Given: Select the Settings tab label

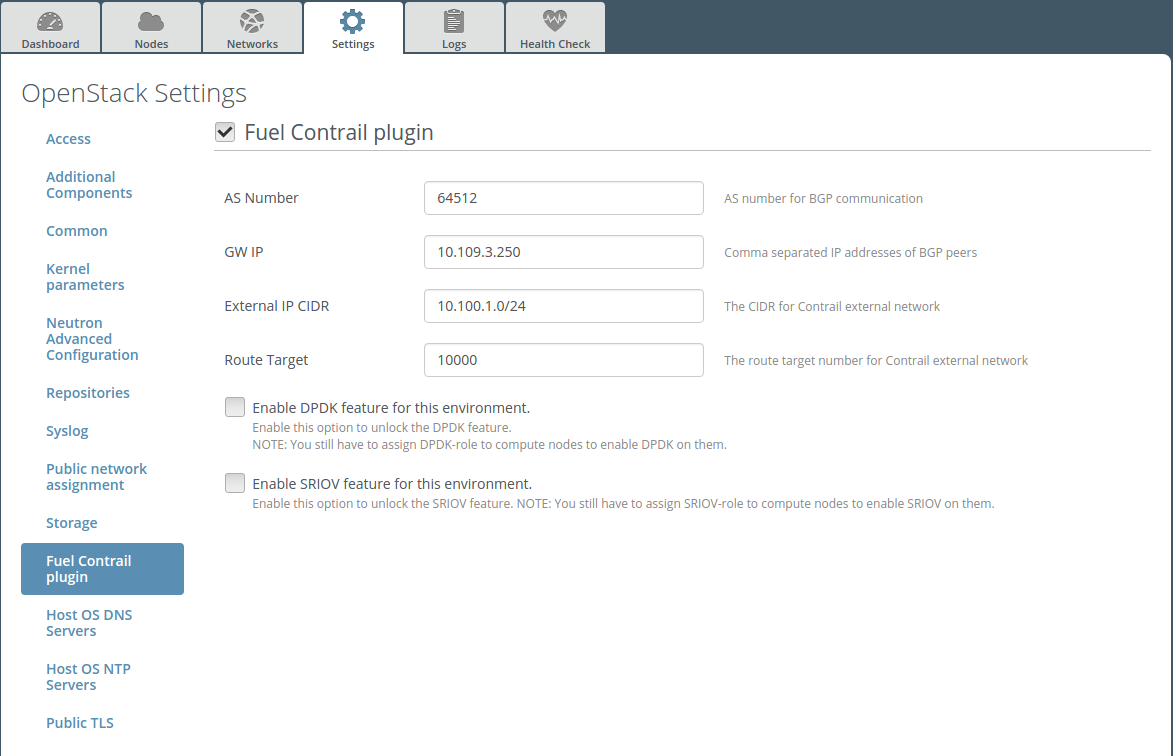Looking at the screenshot, I should [x=353, y=44].
